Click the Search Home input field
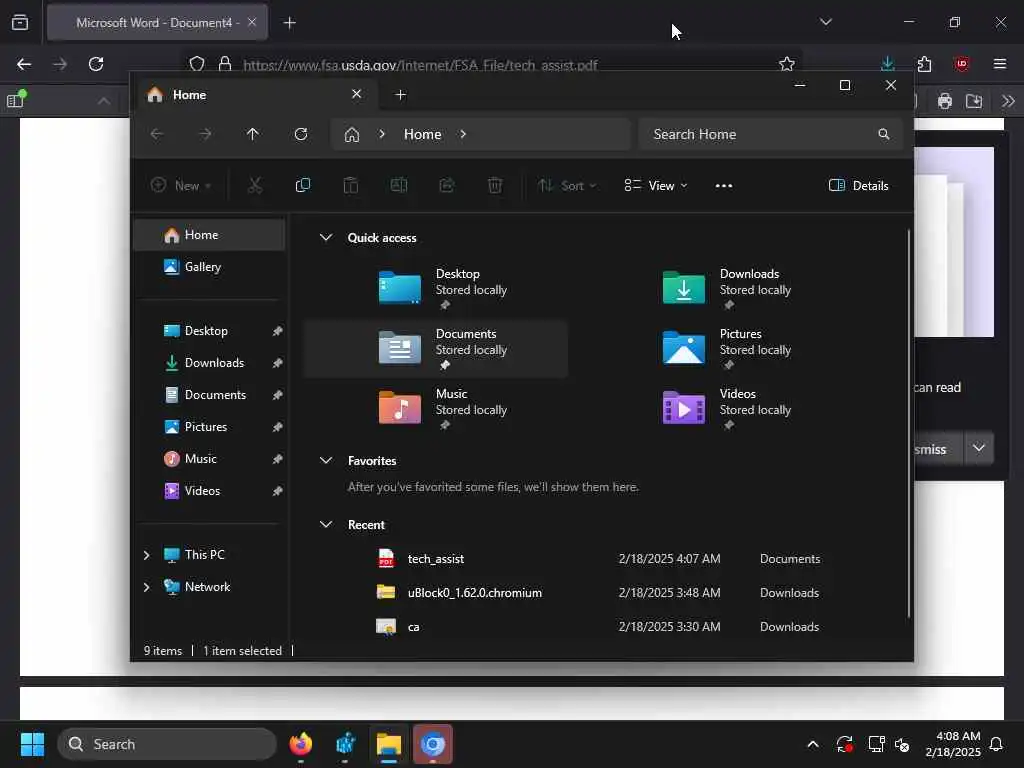Screen dimensions: 1024x768 [x=769, y=134]
